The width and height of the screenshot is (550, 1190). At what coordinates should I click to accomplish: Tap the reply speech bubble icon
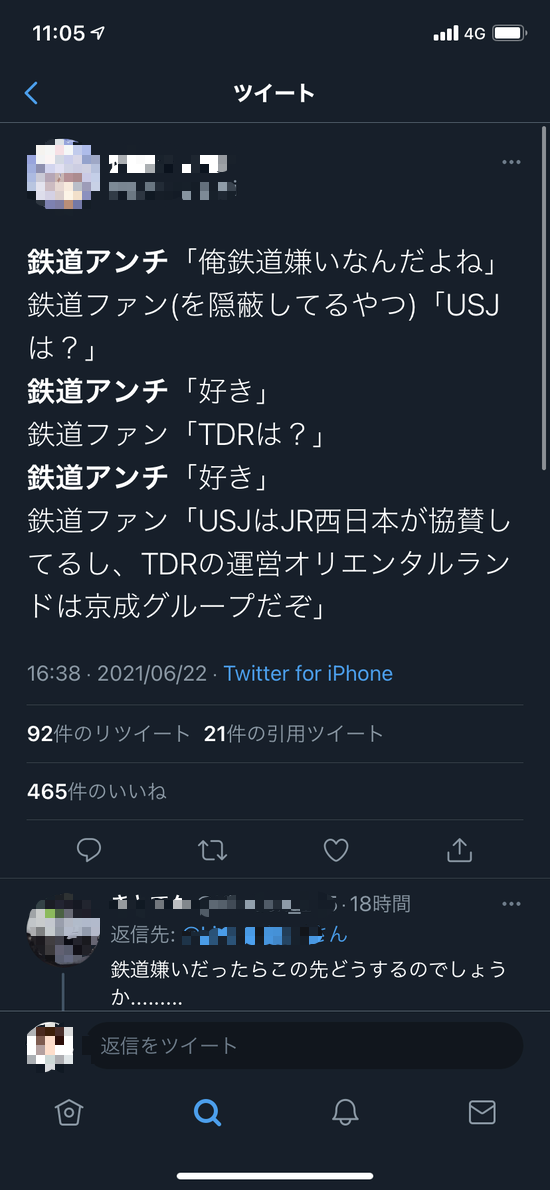pos(89,849)
